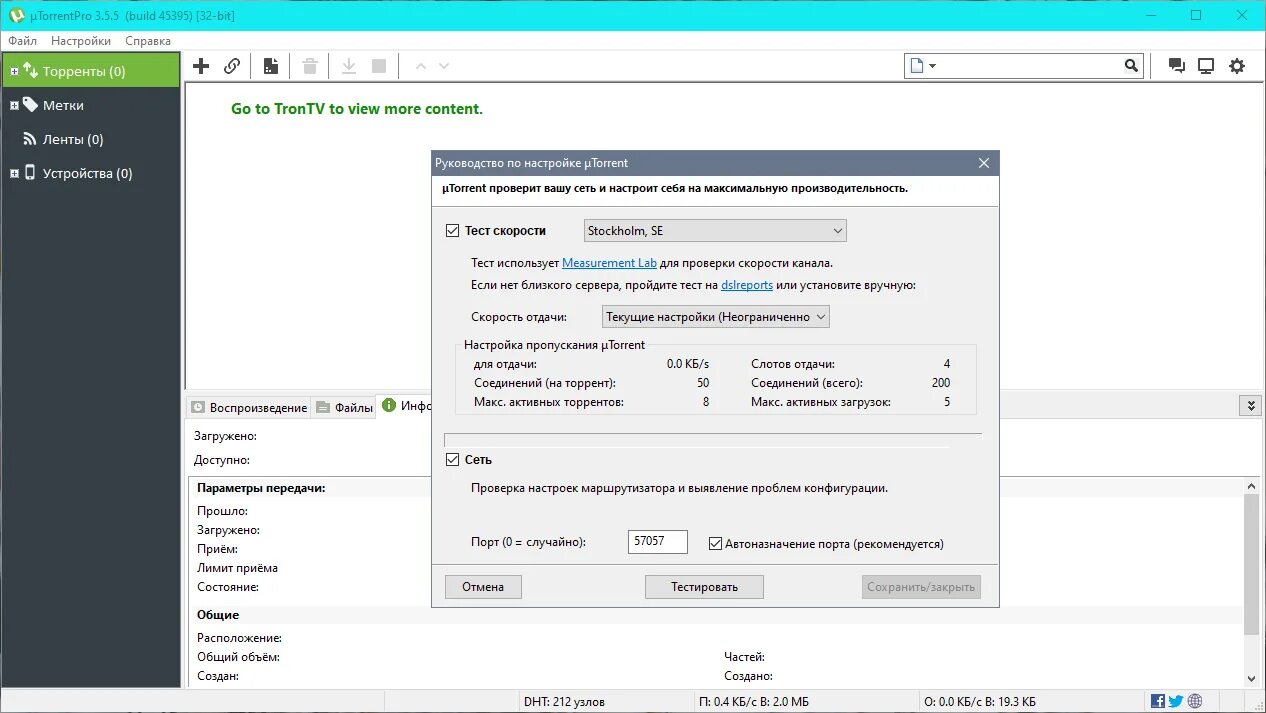Click the Тестировать button
1266x713 pixels.
click(x=704, y=586)
